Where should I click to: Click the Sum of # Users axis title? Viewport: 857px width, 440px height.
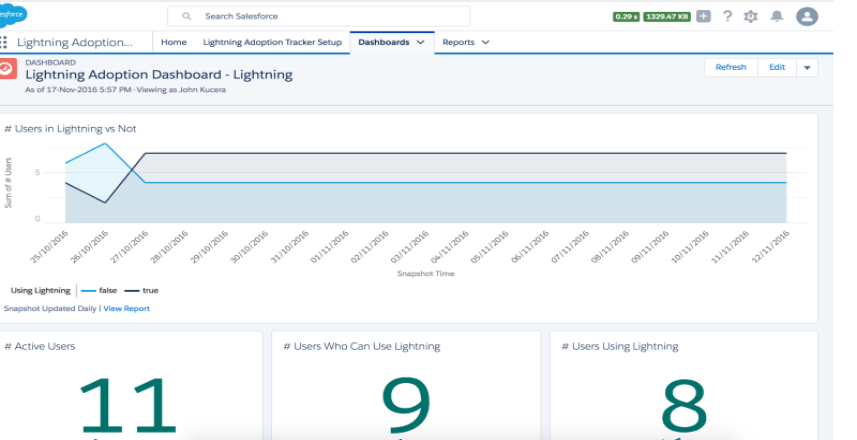(x=8, y=183)
